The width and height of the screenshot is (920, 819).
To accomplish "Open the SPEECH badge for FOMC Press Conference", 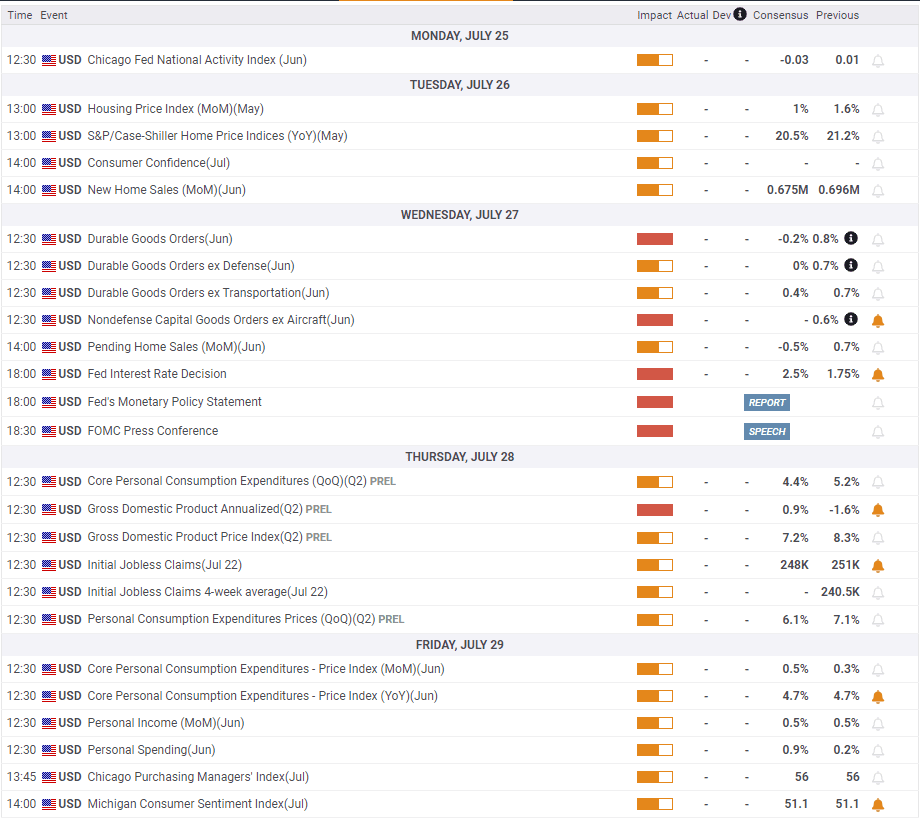I will click(766, 431).
